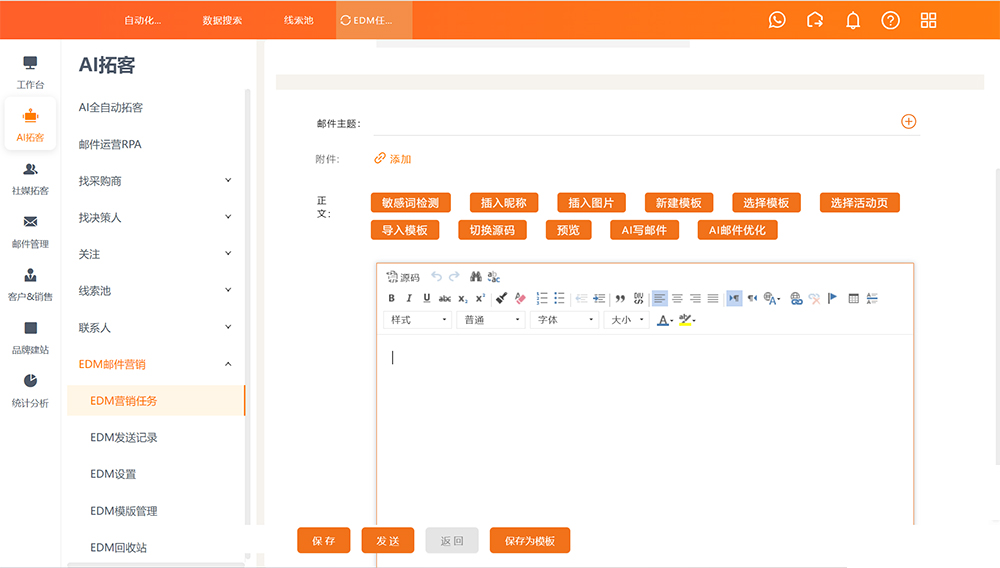
Task: Justify text alignment
Action: click(x=713, y=298)
